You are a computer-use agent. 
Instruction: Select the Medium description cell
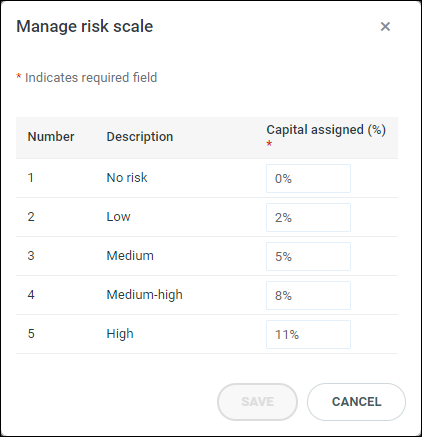[130, 256]
